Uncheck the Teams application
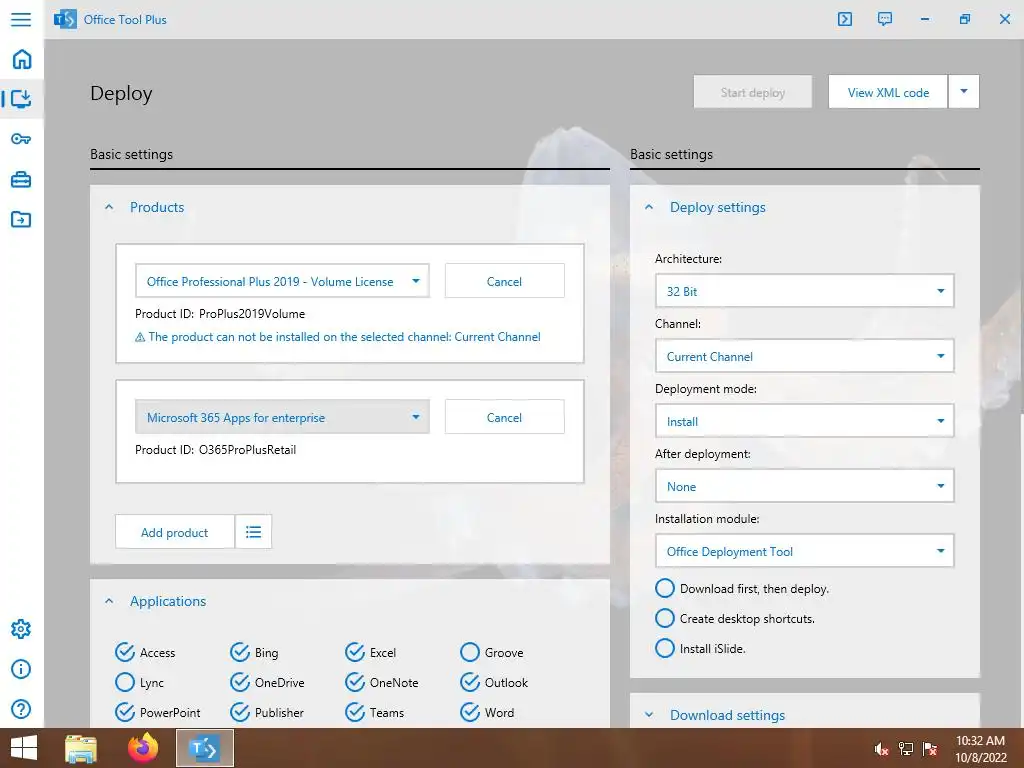 tap(355, 712)
